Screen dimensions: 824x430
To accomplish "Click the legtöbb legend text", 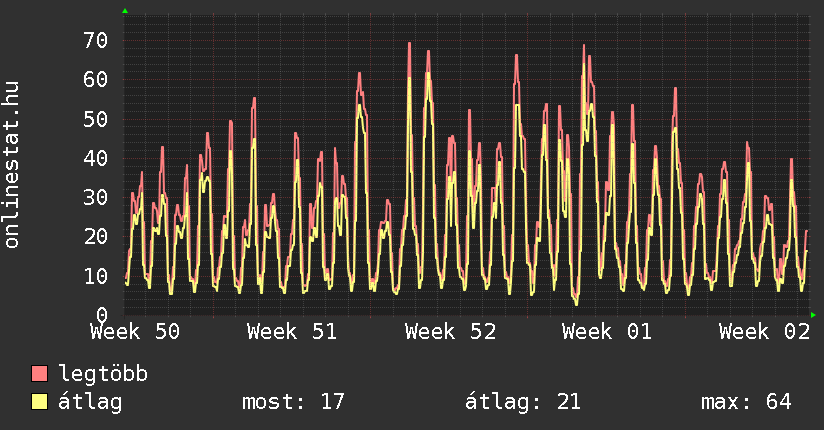I will click(x=103, y=374).
